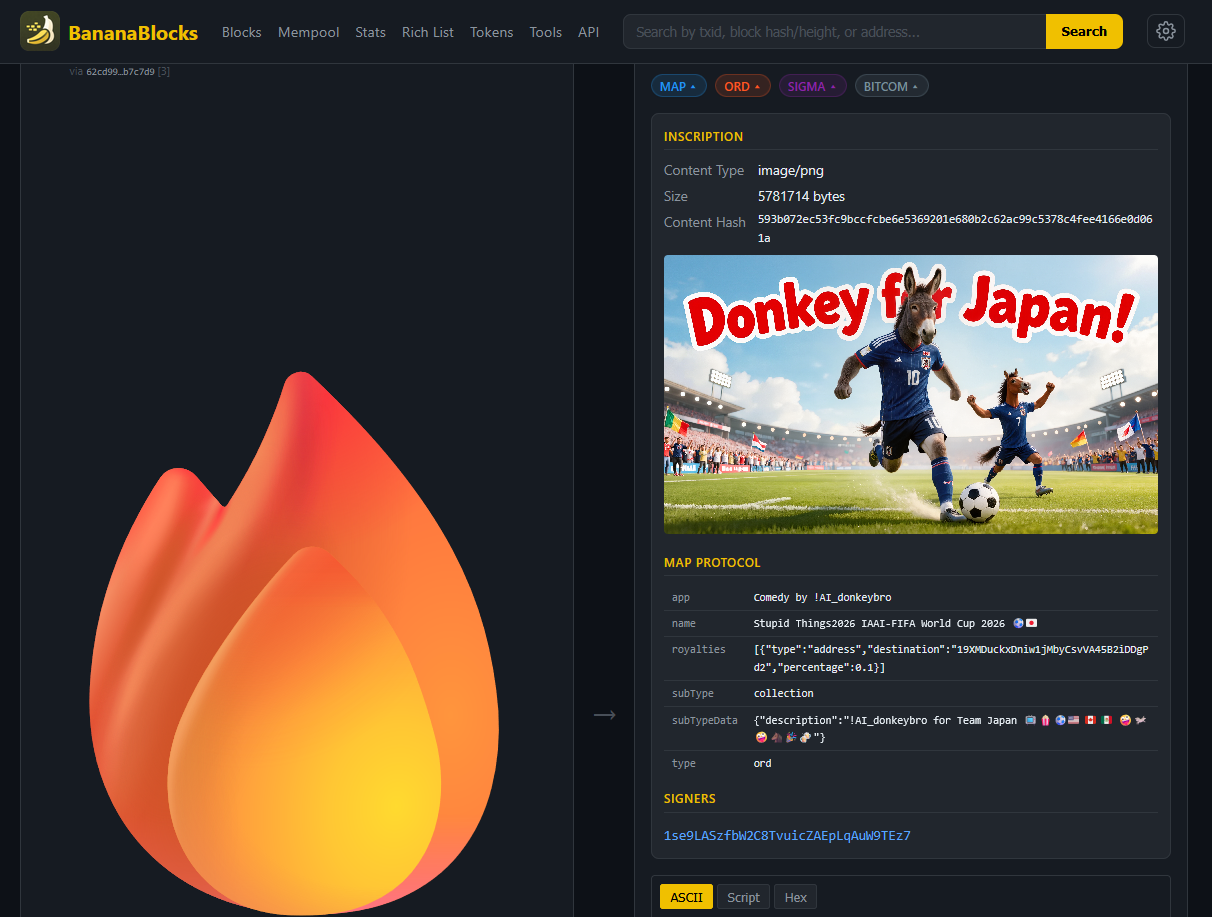This screenshot has width=1212, height=921.
Task: Click the yellow Search button
Action: 1084,32
